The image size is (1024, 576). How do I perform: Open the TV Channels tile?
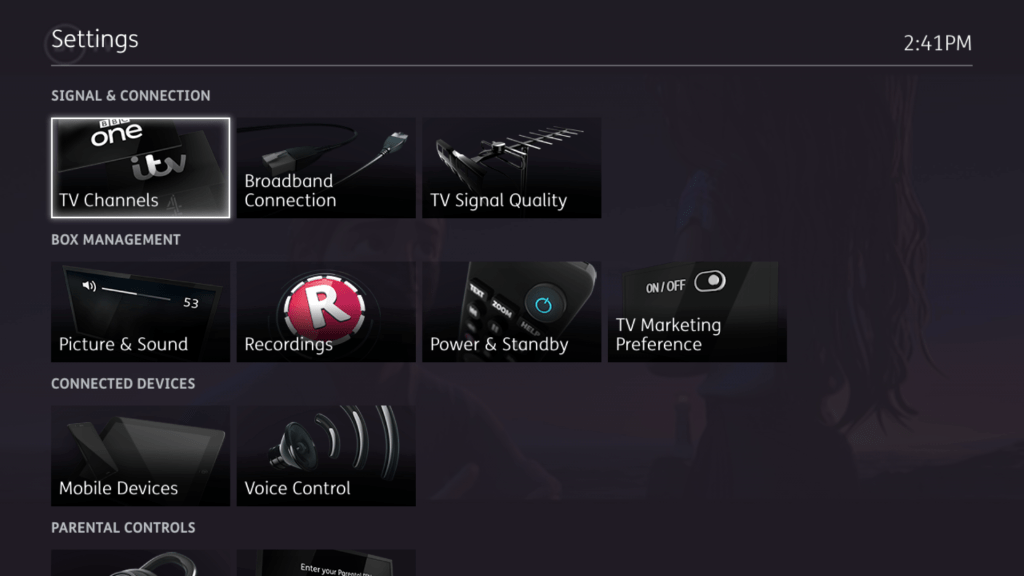[140, 168]
